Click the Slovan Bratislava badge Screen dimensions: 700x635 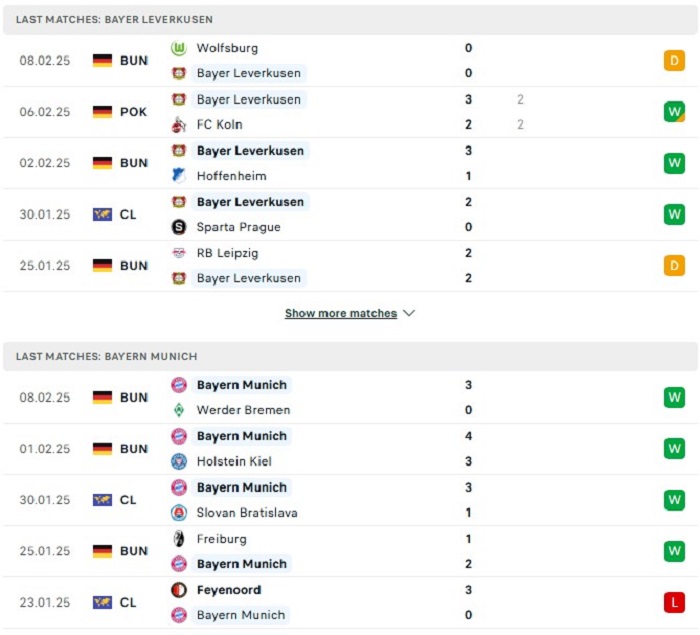pos(179,513)
